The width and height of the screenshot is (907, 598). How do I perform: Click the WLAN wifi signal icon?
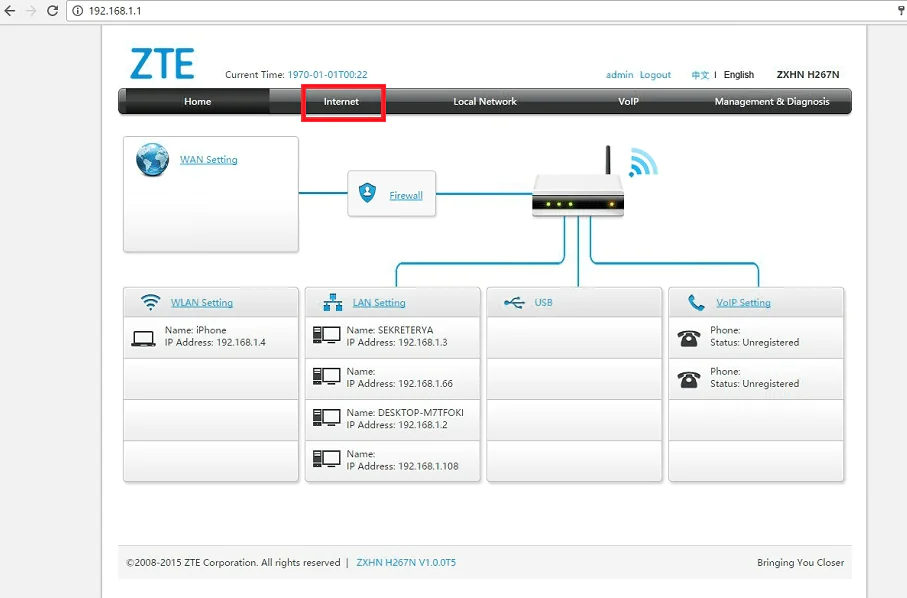[x=151, y=302]
